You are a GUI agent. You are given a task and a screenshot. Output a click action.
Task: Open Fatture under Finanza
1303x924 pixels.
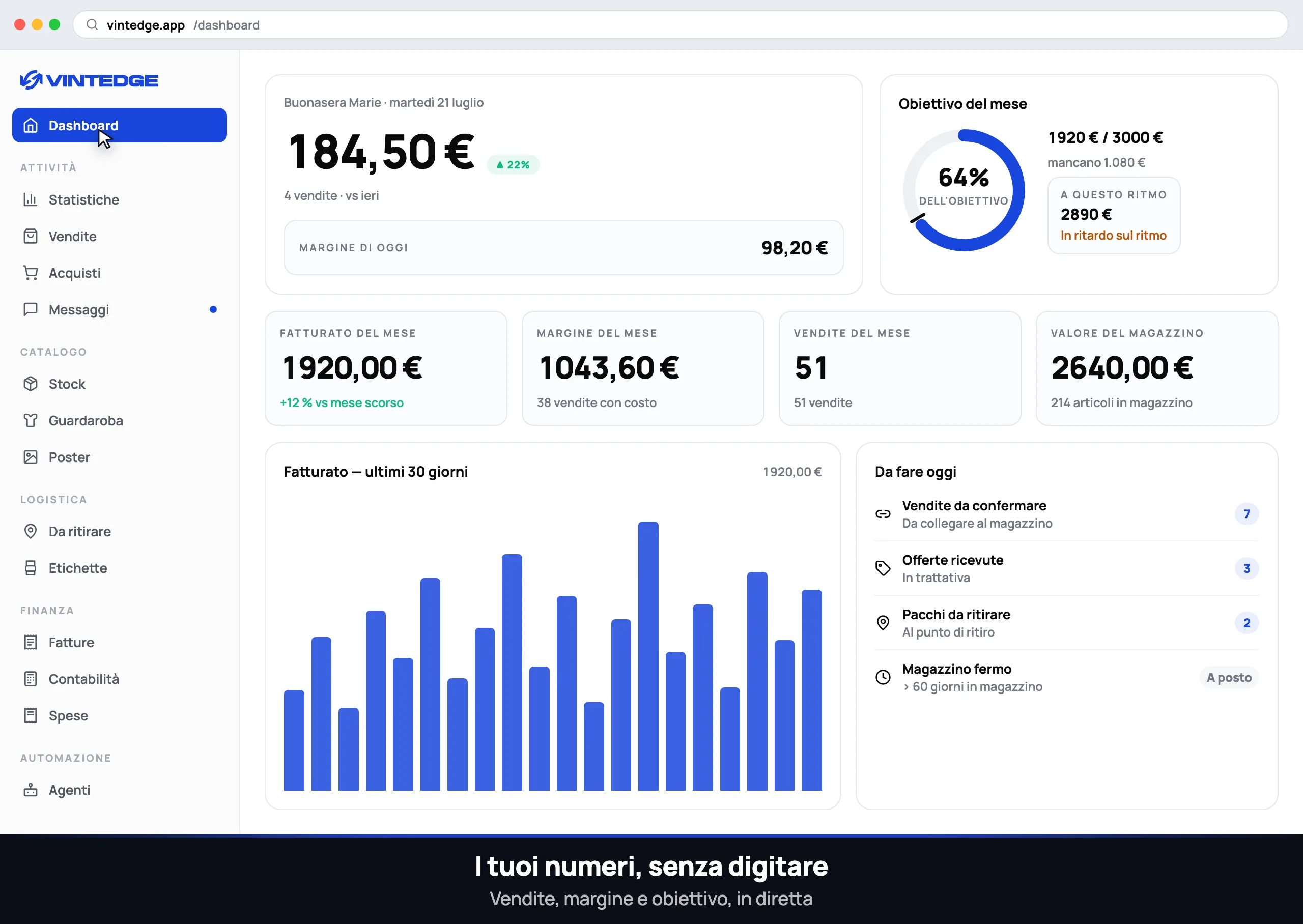tap(120, 642)
